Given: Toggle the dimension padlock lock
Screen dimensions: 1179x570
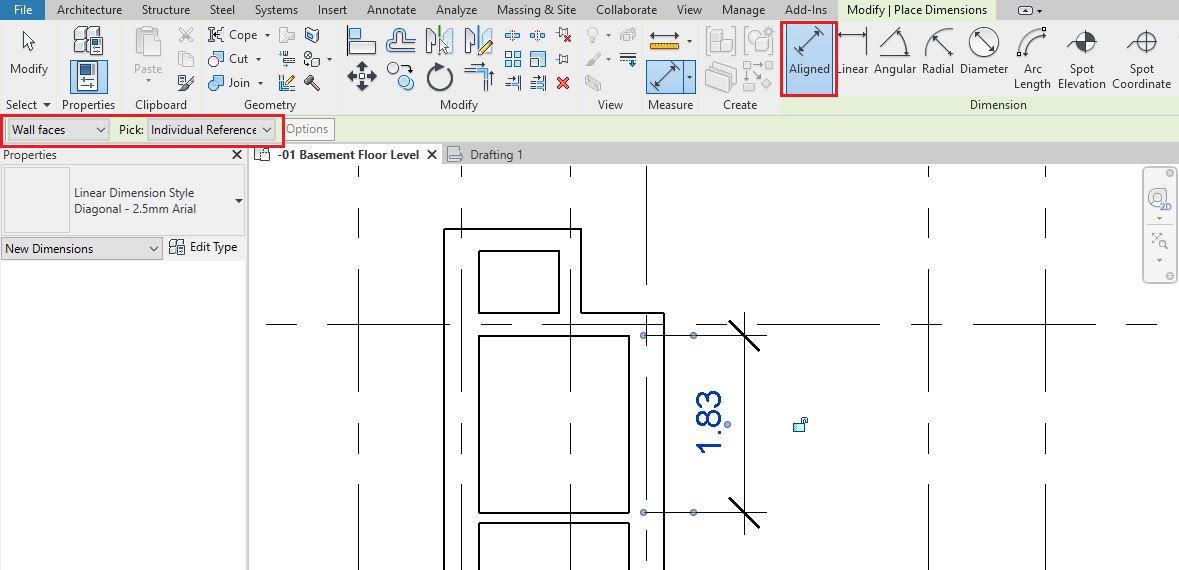Looking at the screenshot, I should point(799,426).
